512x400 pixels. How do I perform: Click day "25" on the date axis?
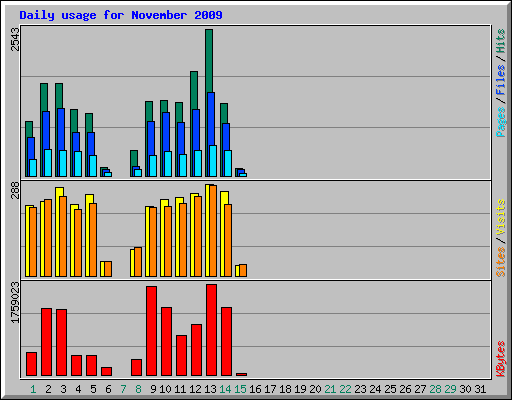pos(390,389)
